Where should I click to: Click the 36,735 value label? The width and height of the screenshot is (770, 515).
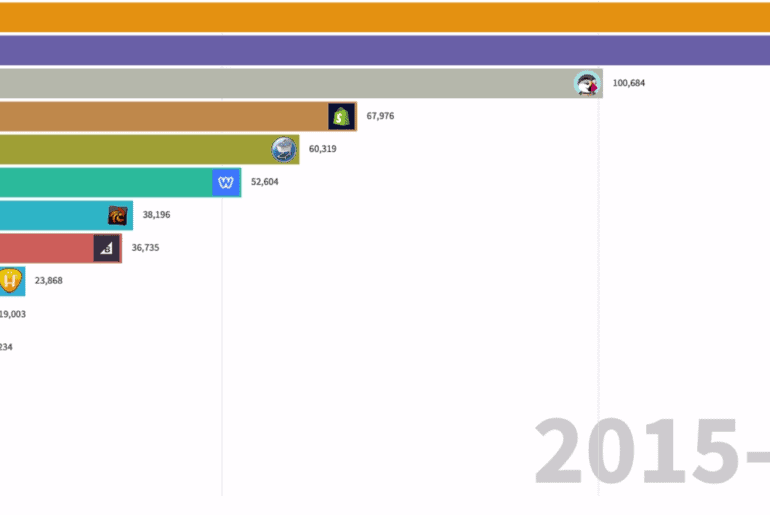coord(146,248)
